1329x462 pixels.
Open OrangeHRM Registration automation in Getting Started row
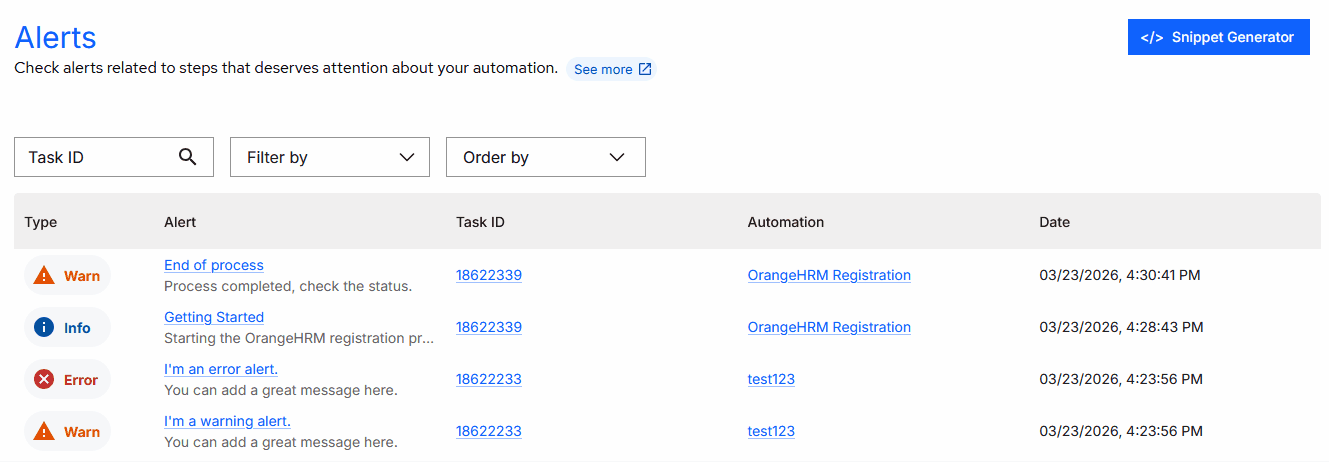pyautogui.click(x=829, y=327)
